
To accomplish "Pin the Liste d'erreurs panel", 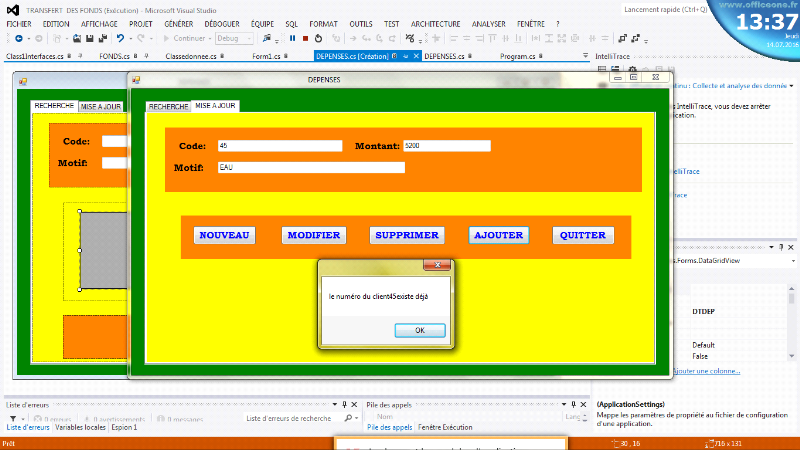I will tap(346, 405).
